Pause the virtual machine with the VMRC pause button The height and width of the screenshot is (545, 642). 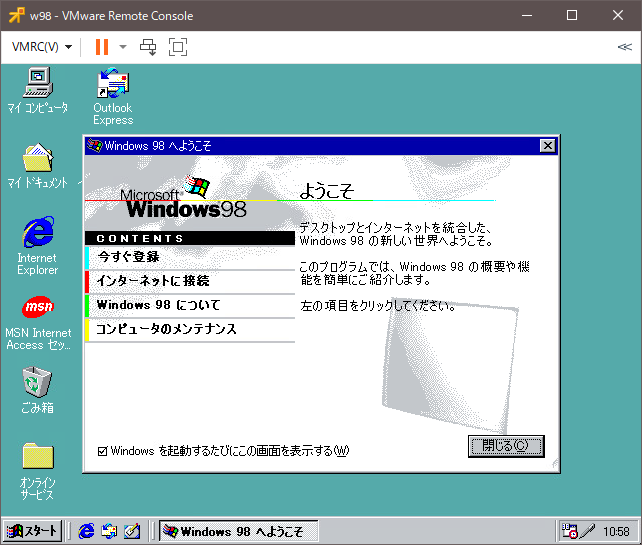(x=102, y=47)
